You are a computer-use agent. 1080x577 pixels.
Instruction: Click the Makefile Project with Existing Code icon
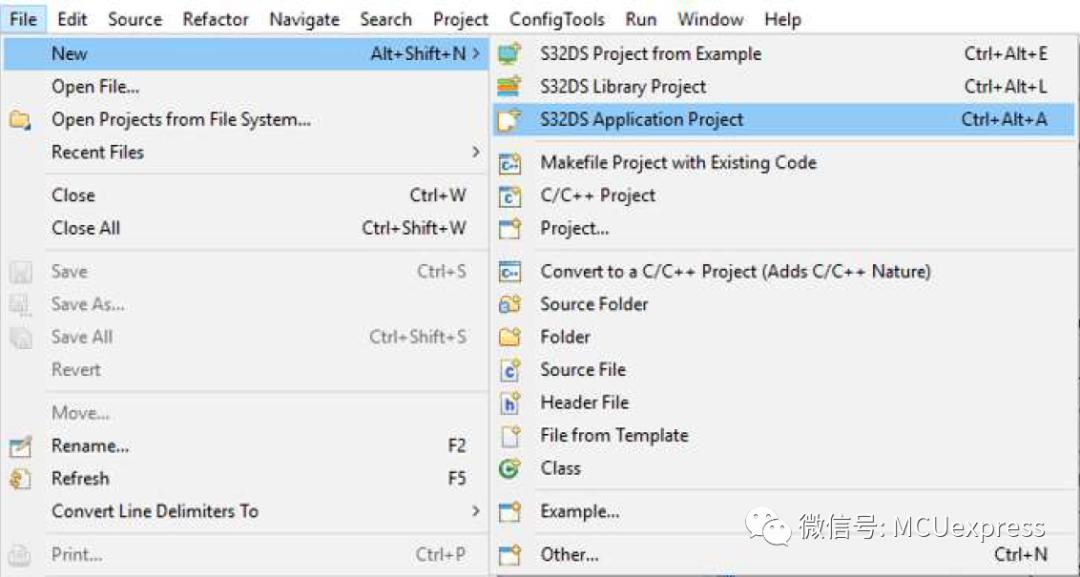point(510,163)
